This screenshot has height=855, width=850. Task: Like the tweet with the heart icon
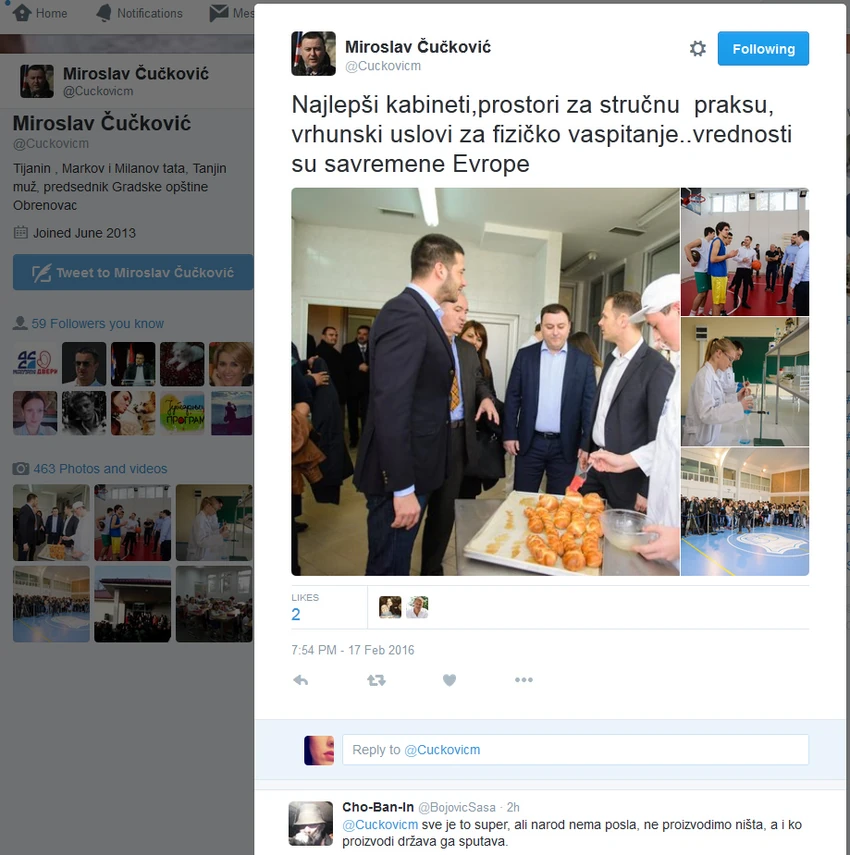[x=449, y=680]
